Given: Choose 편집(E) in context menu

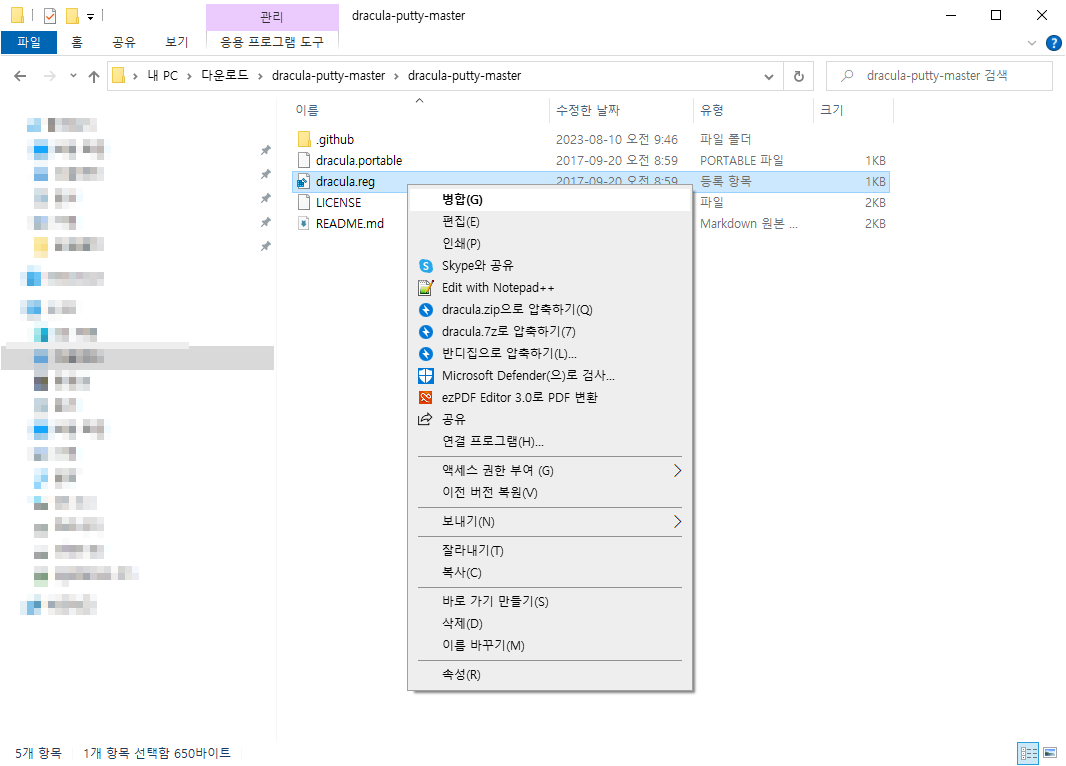Looking at the screenshot, I should (x=550, y=222).
